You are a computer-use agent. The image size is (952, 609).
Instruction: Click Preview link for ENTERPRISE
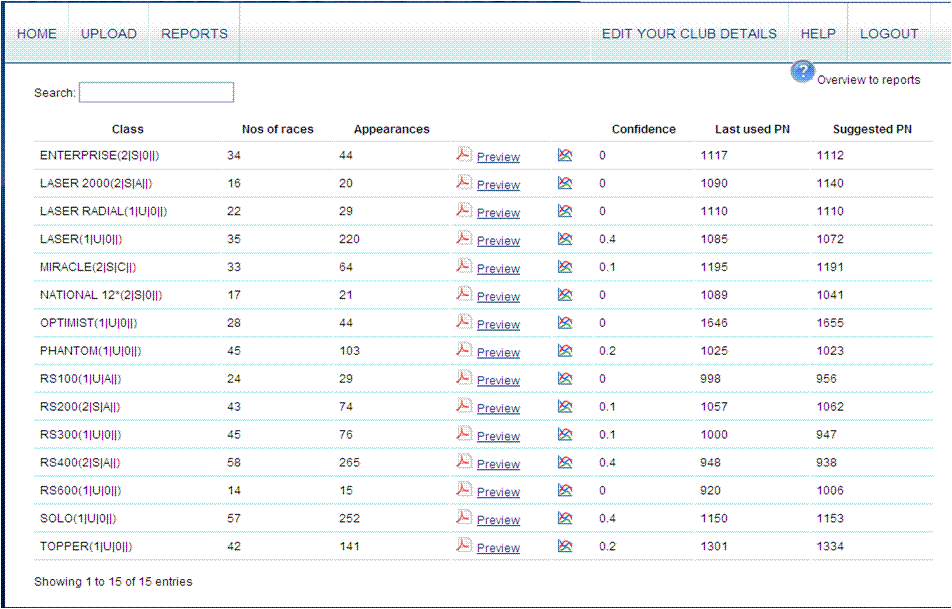498,157
